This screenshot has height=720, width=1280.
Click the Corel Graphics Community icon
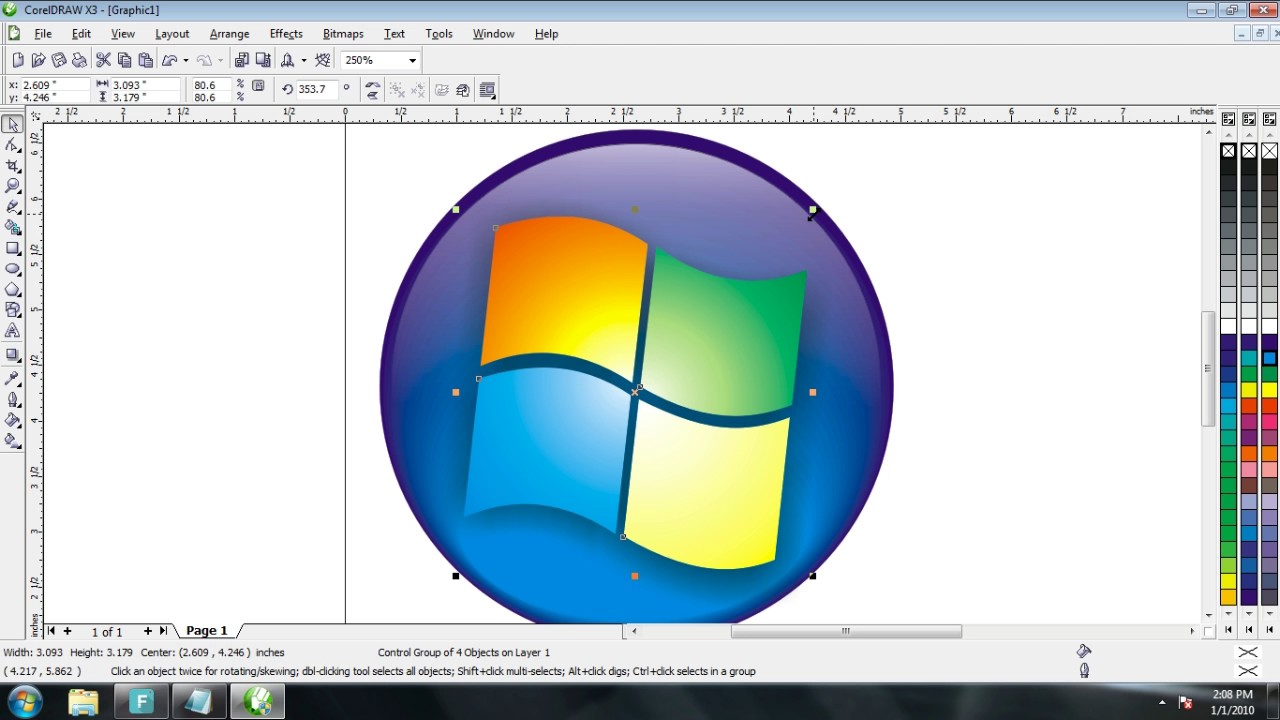pos(323,60)
